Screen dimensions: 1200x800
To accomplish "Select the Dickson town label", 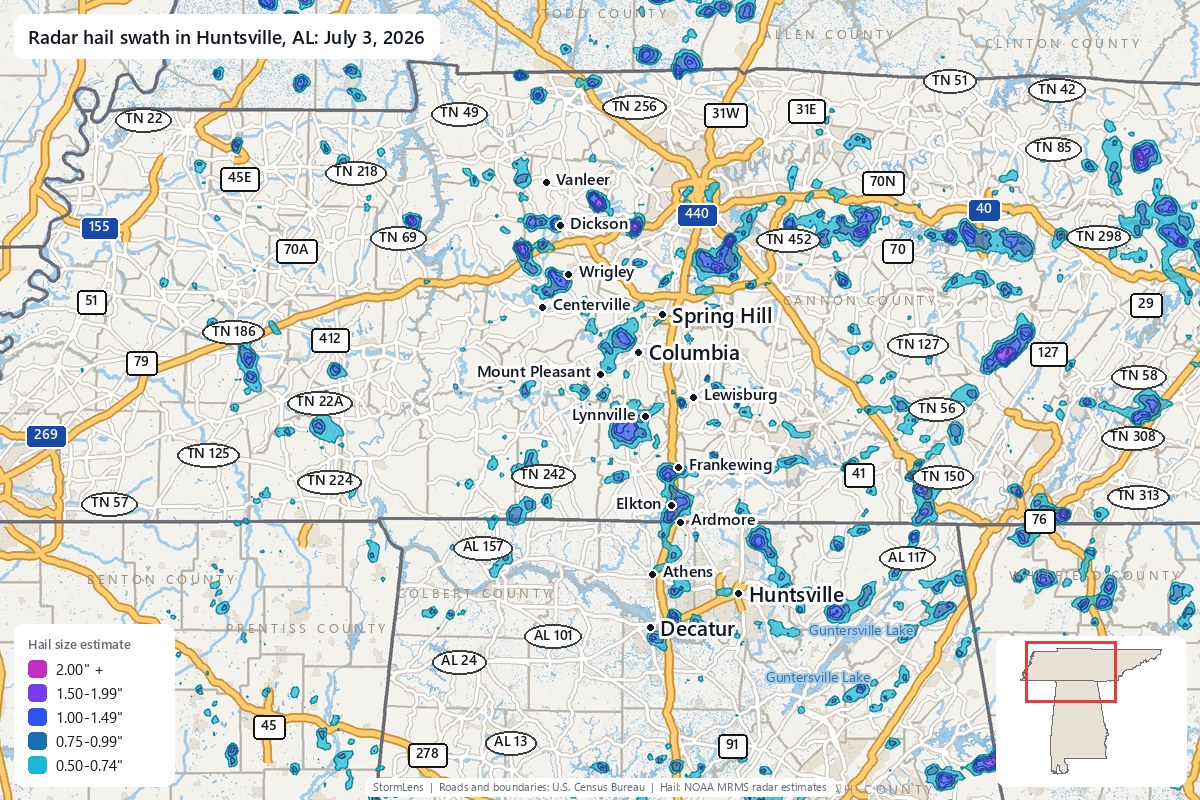I will coord(598,224).
